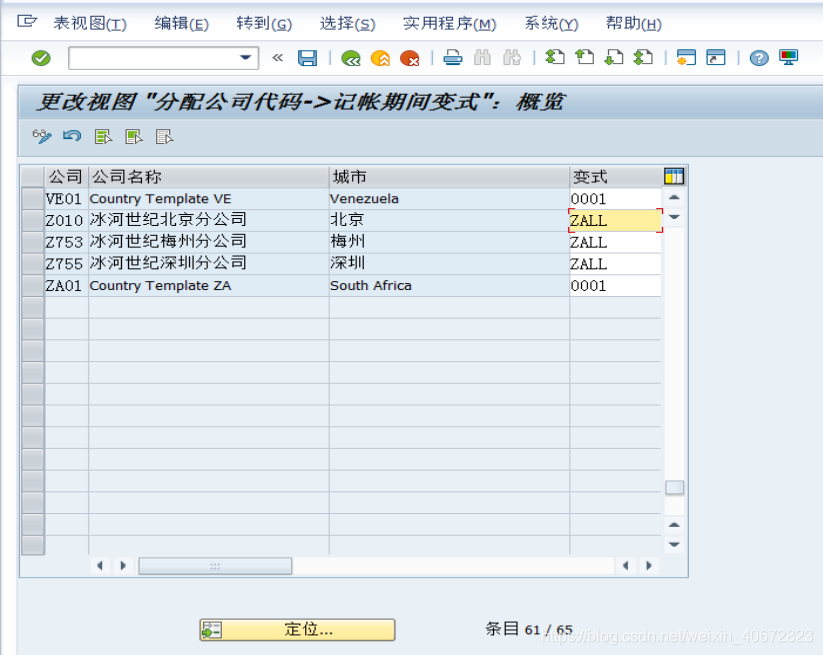The image size is (823, 655).
Task: Click the 公司 column header
Action: (x=66, y=177)
